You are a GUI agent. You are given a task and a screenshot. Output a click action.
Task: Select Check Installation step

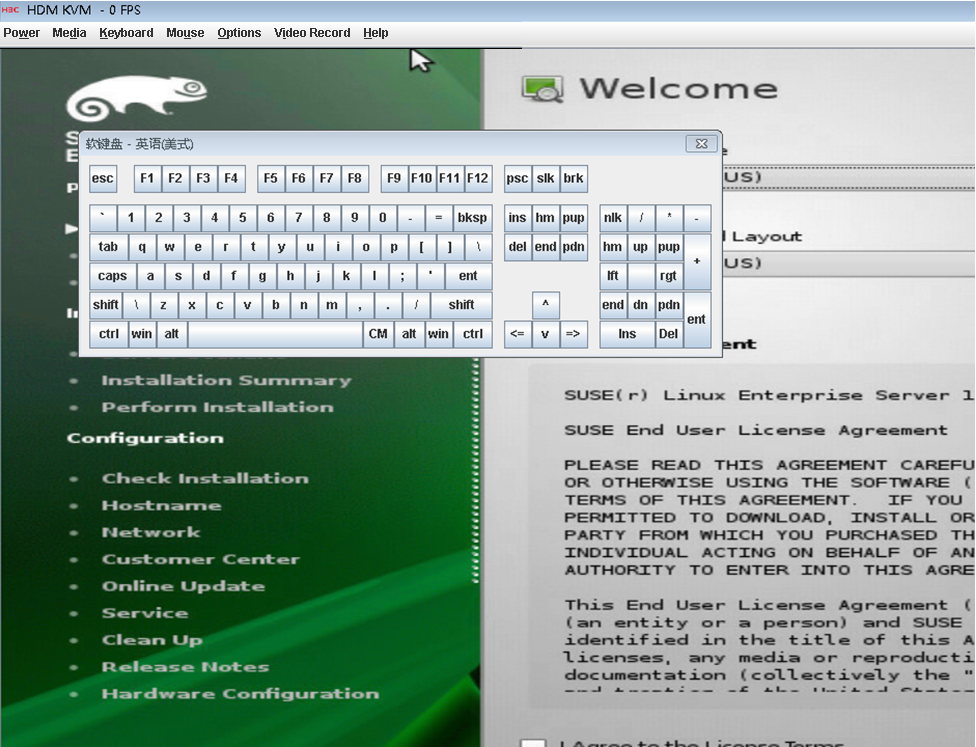[205, 479]
